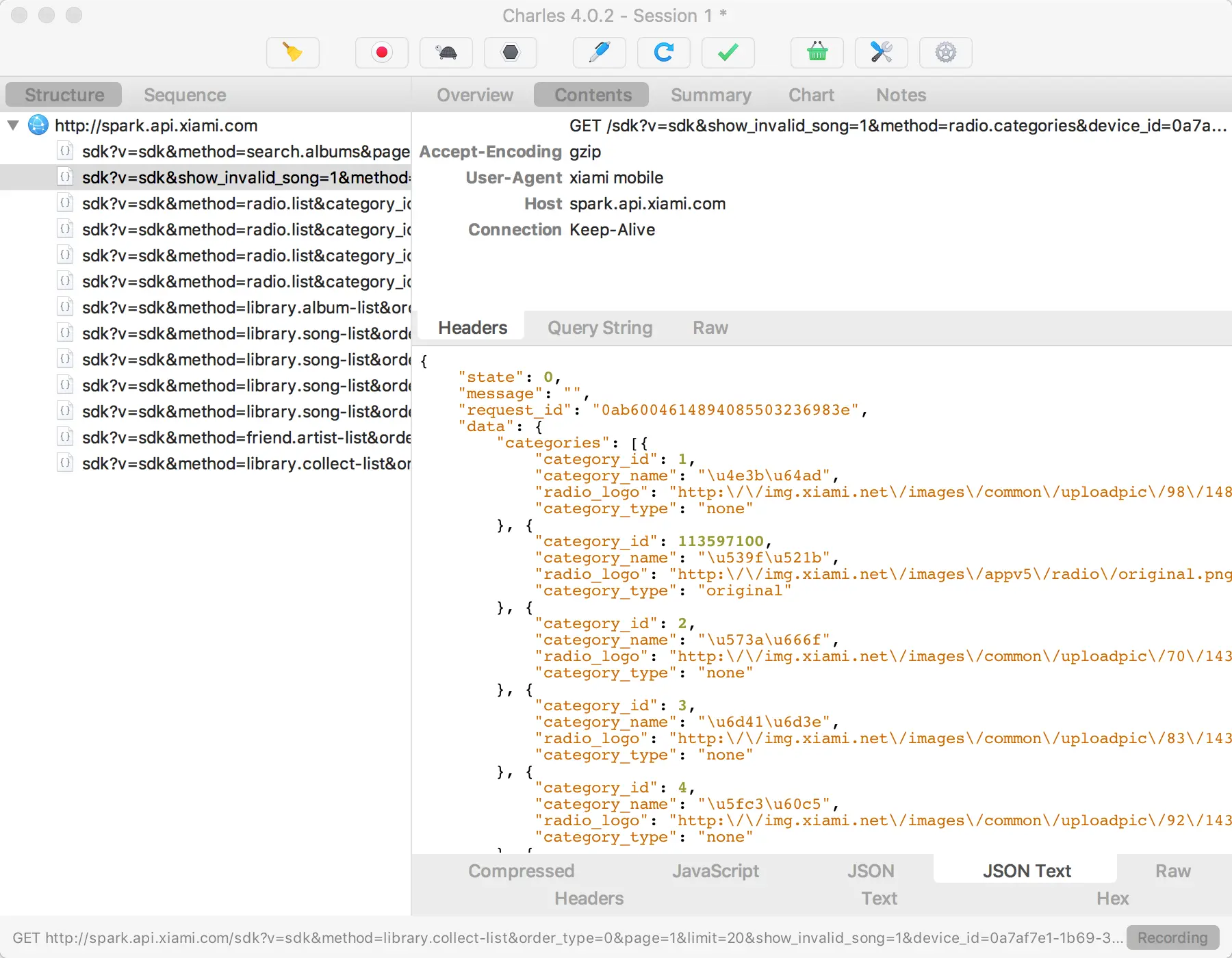Click the file icon of the library.album-list request
1232x958 pixels.
tap(65, 307)
